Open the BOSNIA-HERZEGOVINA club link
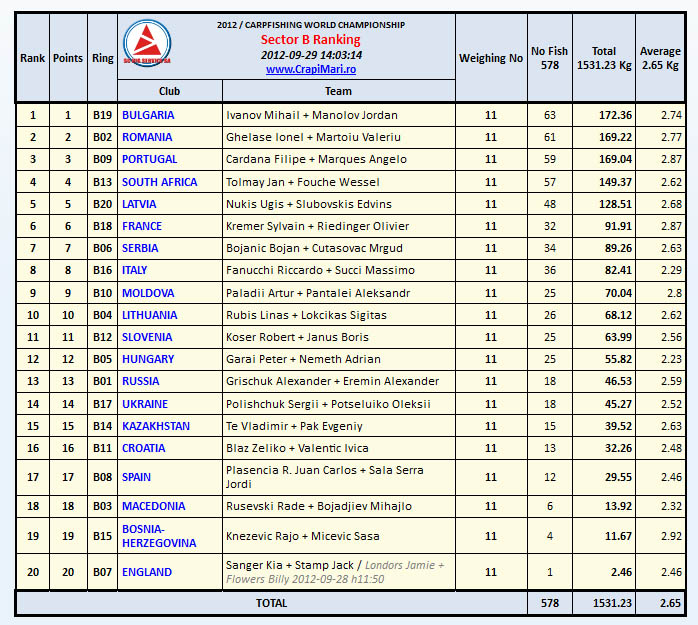The width and height of the screenshot is (698, 625). [x=159, y=536]
